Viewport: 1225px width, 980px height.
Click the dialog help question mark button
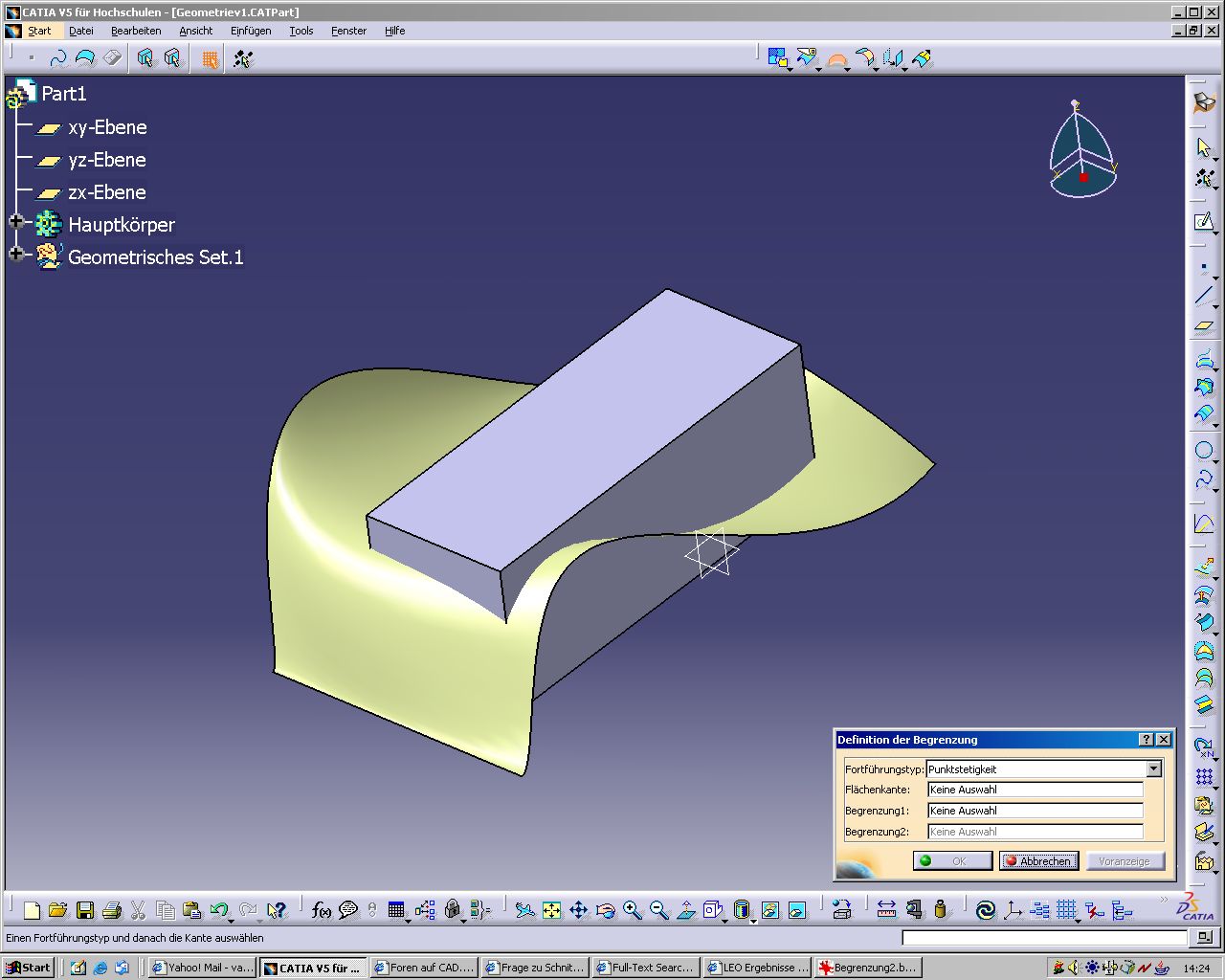coord(1147,740)
